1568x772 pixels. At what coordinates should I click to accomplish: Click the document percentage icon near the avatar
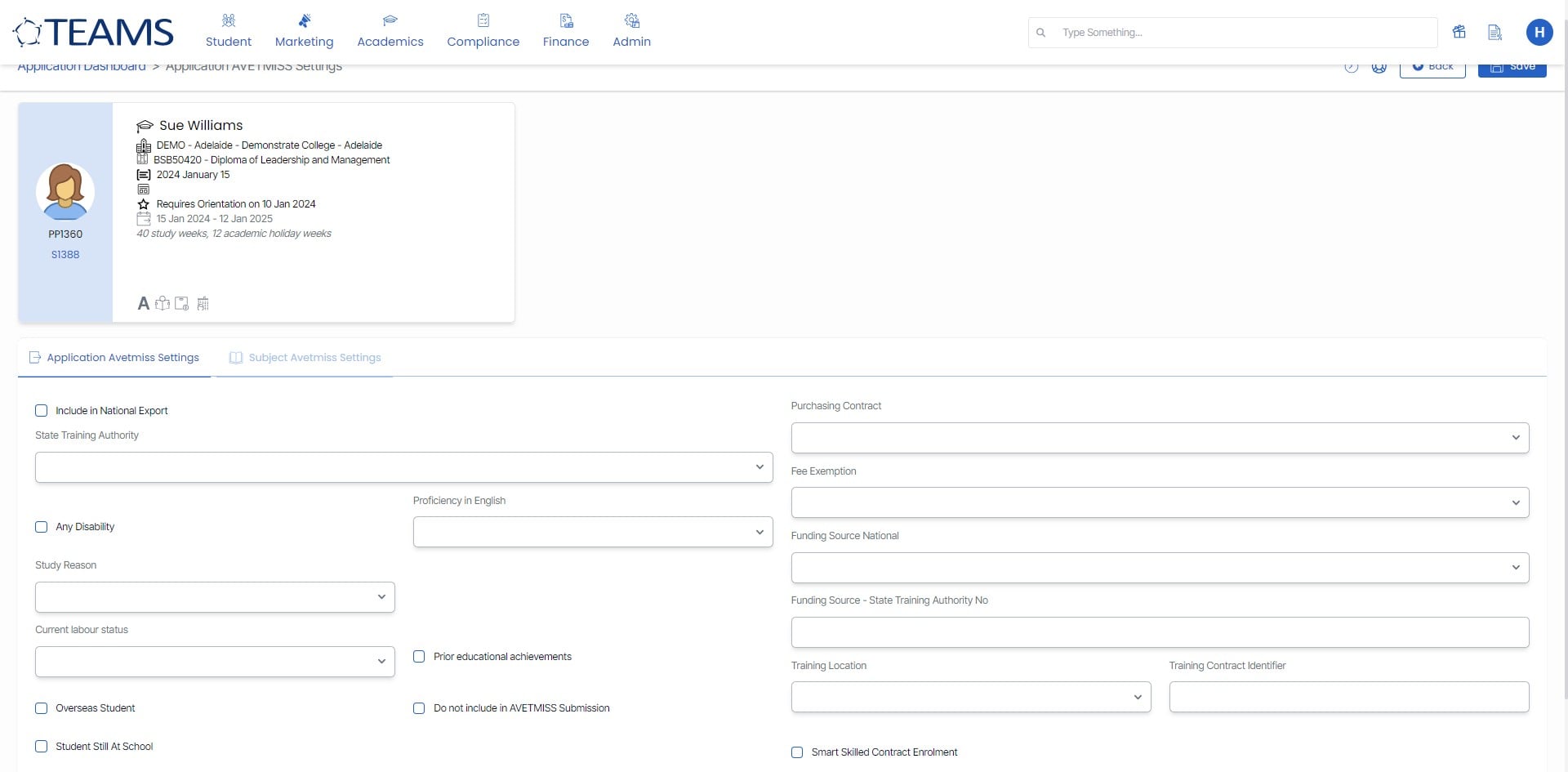point(1495,33)
